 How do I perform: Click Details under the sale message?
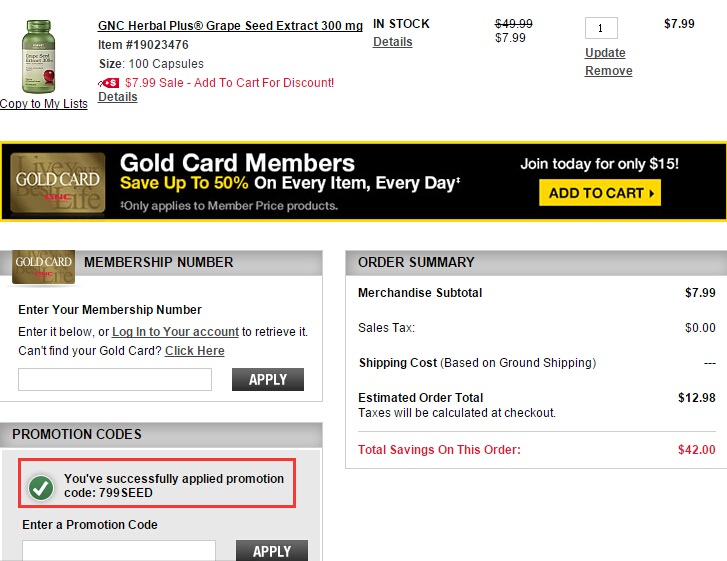[118, 97]
